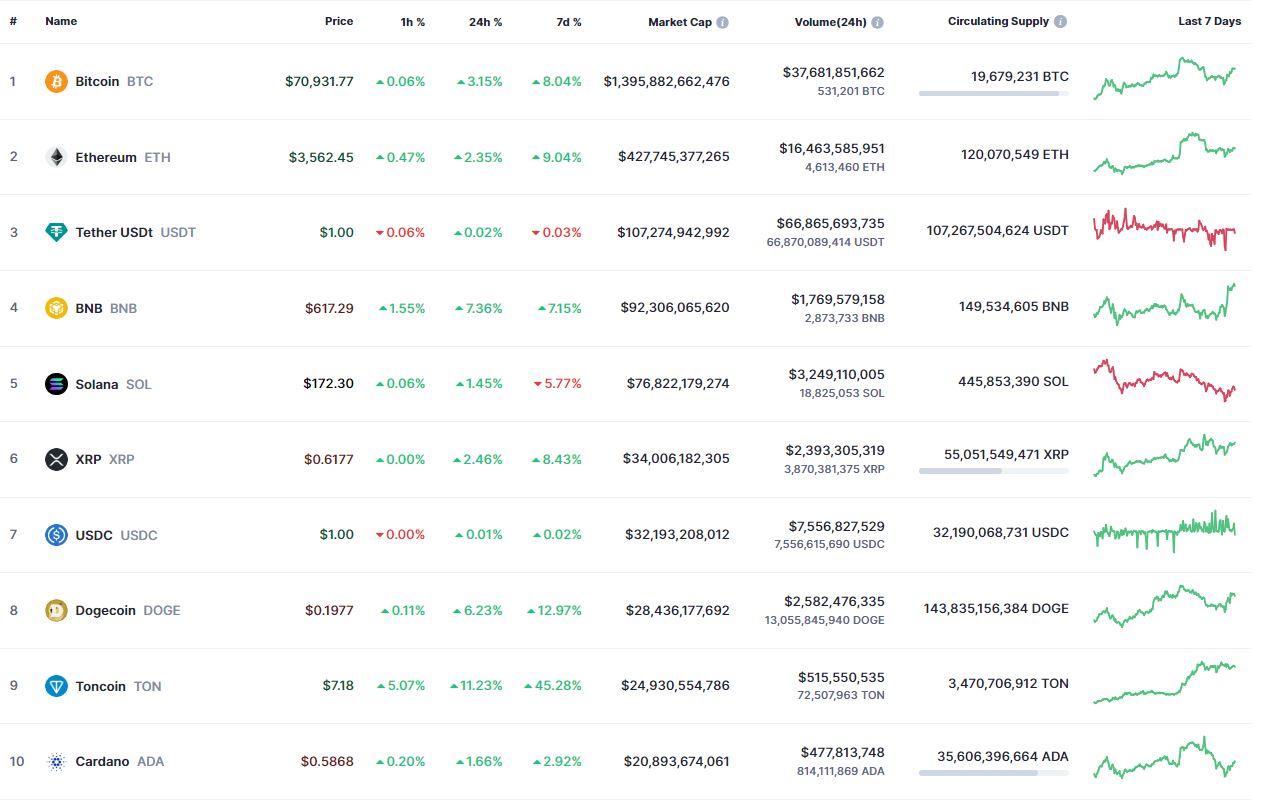Click Toncoin 1h change 5.07%
The height and width of the screenshot is (806, 1264).
point(400,686)
